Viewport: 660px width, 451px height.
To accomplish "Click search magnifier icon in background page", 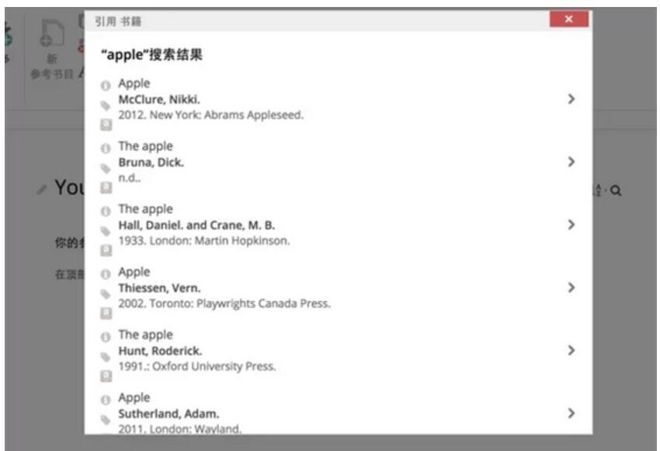I will coord(616,191).
